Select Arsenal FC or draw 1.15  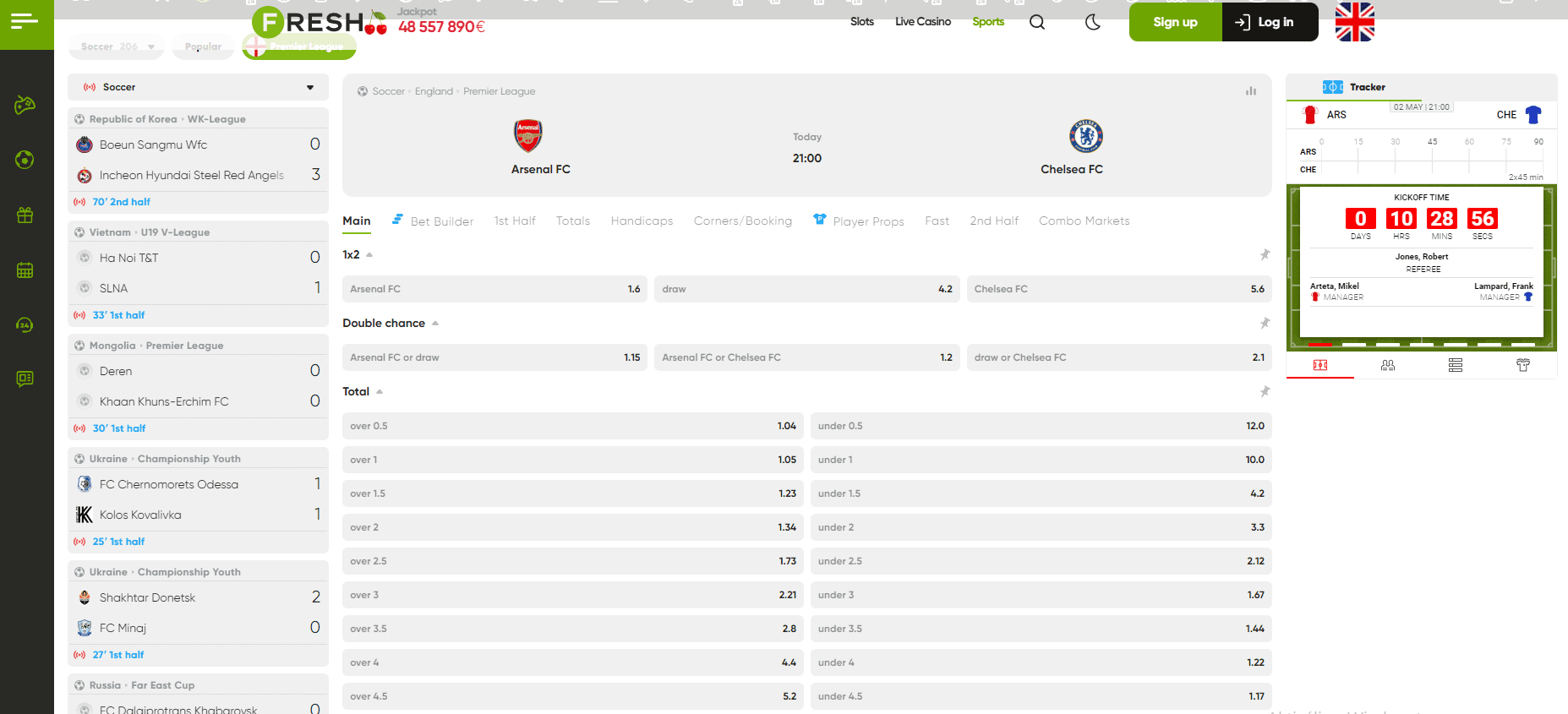[494, 357]
